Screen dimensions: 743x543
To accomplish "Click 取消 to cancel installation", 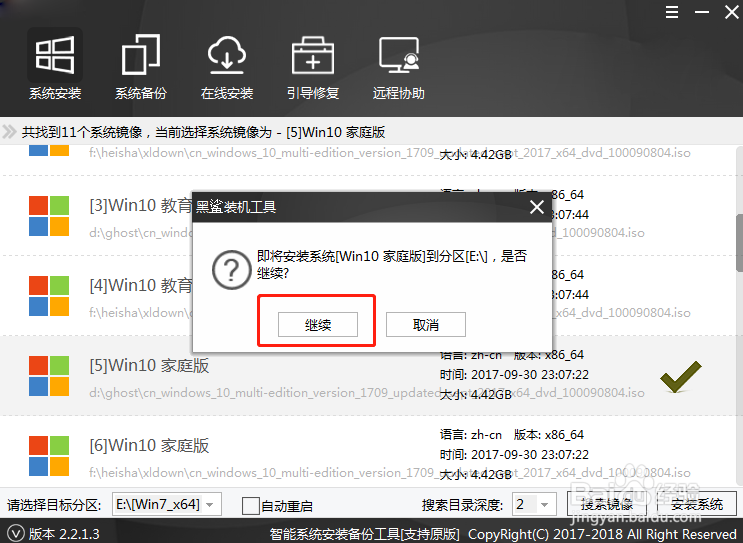I will pyautogui.click(x=426, y=325).
